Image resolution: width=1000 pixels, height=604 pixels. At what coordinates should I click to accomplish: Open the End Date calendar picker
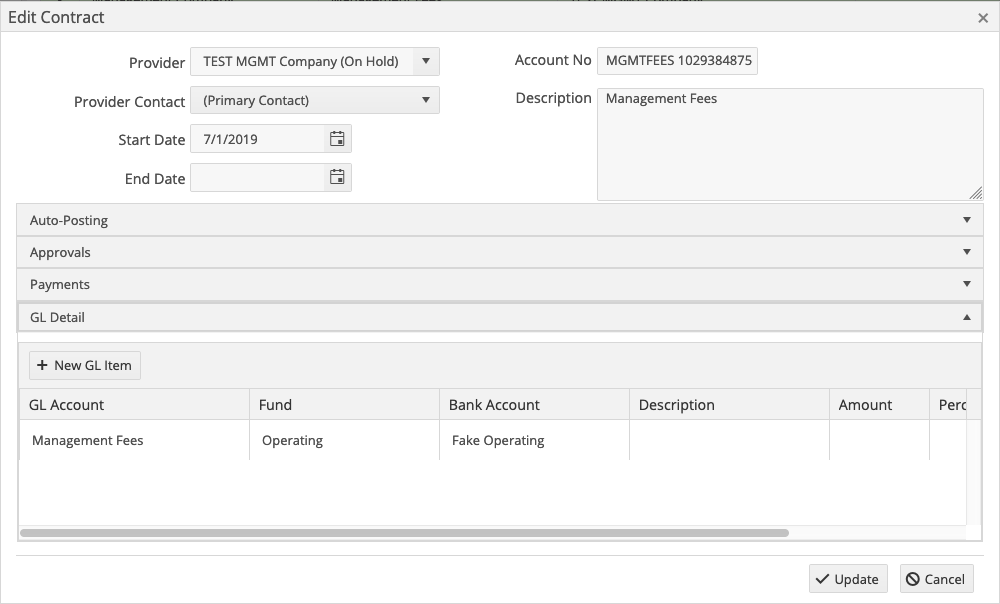pyautogui.click(x=337, y=177)
